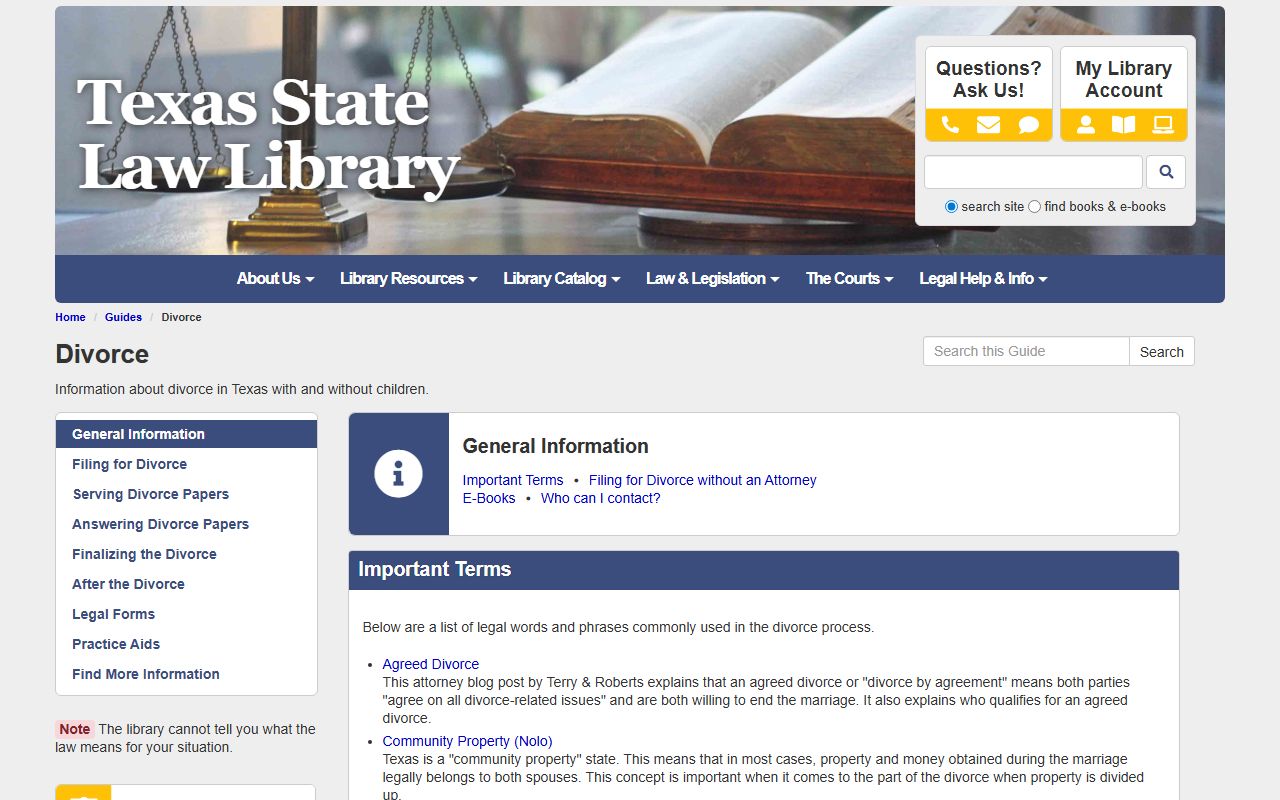This screenshot has height=800, width=1280.
Task: Open the Law & Legislation dropdown
Action: click(712, 279)
